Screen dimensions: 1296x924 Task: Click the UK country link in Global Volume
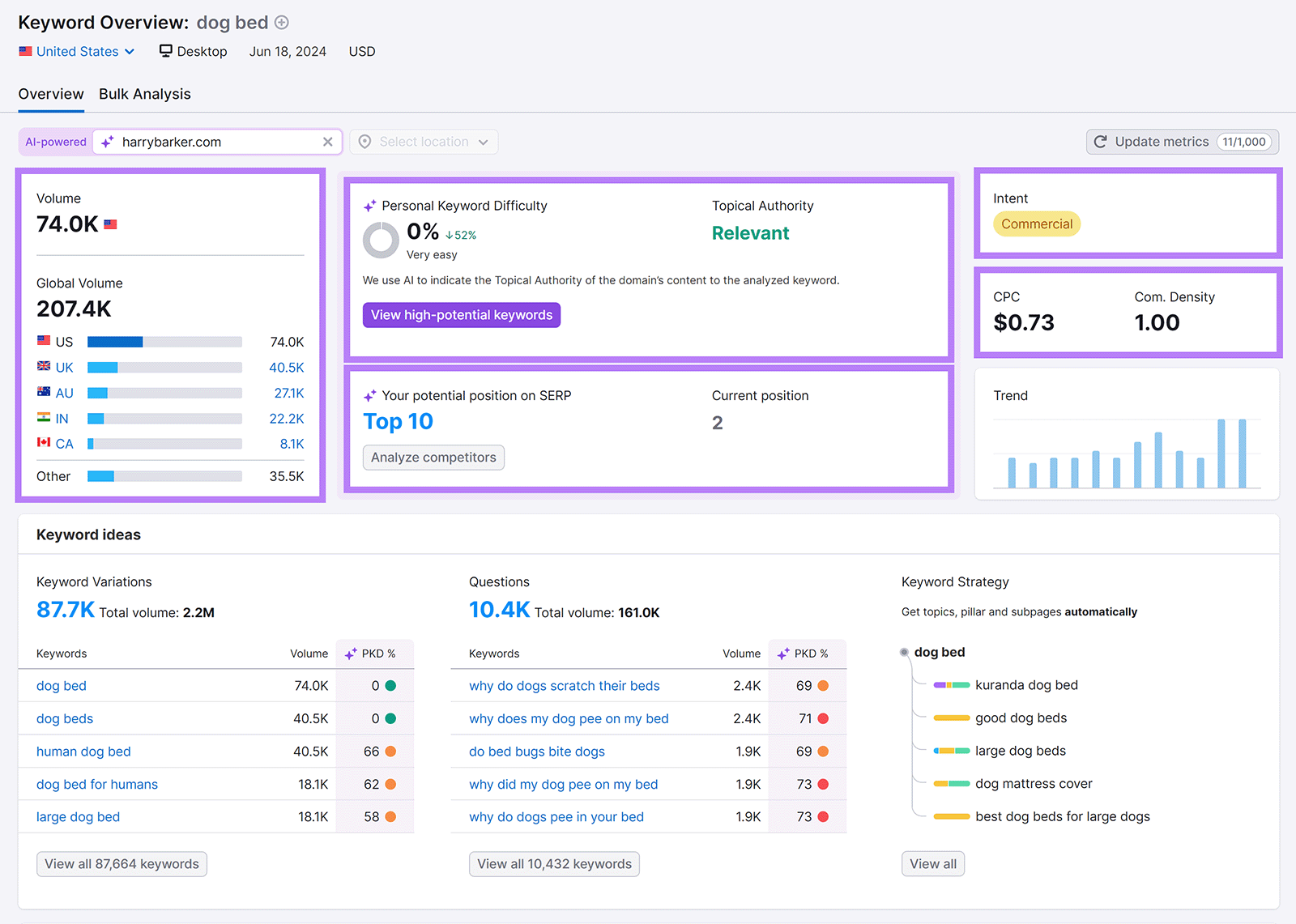point(64,368)
